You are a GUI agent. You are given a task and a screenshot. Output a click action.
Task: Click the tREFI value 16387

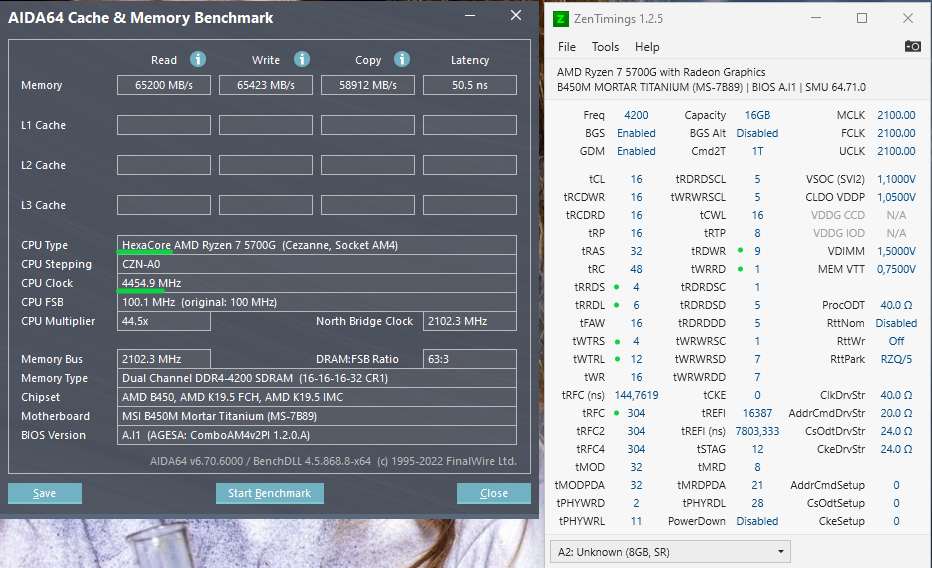click(757, 413)
